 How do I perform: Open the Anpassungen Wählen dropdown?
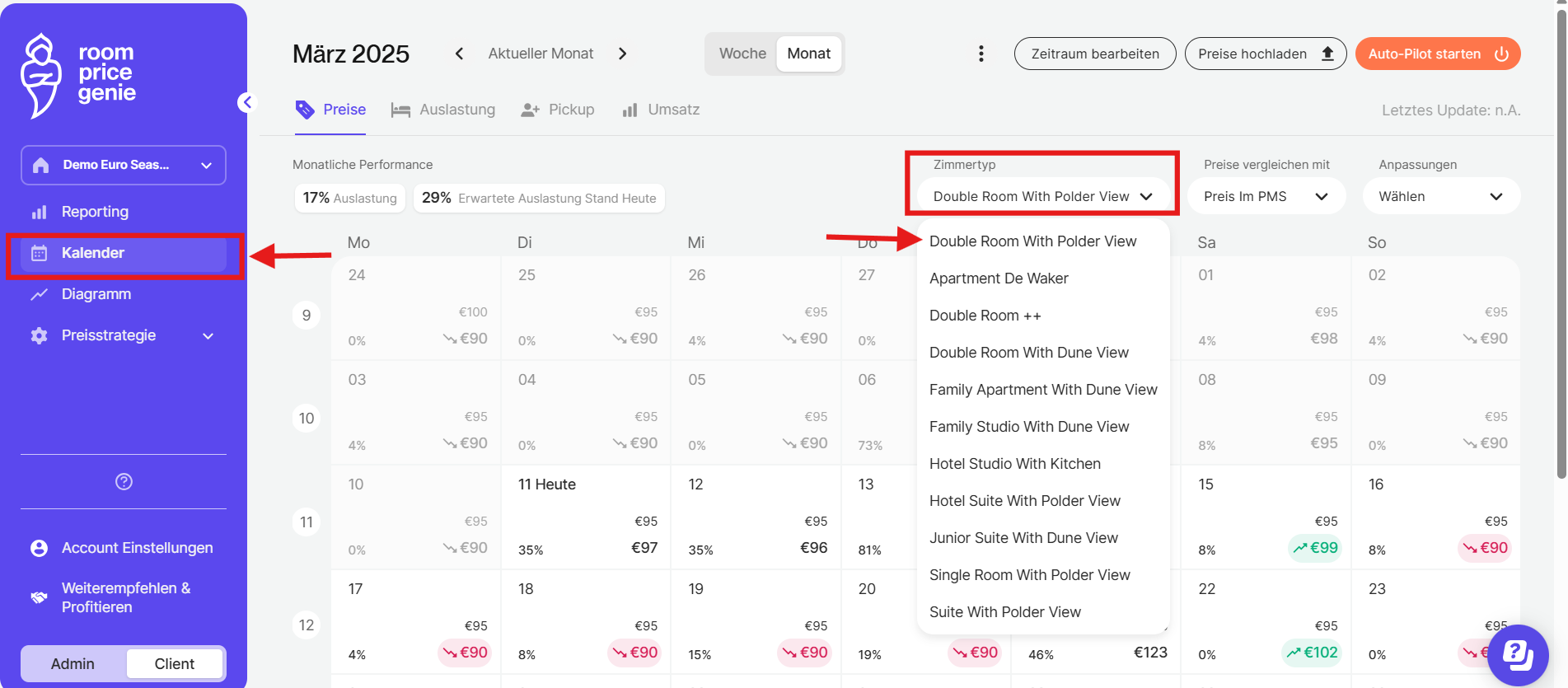click(x=1439, y=196)
